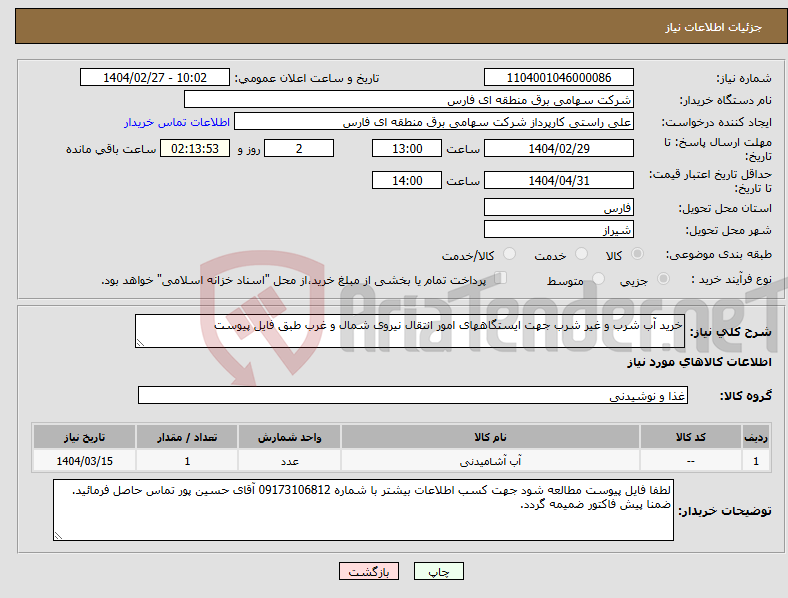Click the اطلاعات کالاهای مورد نیاز heading
This screenshot has height=598, width=788.
pyautogui.click(x=699, y=362)
